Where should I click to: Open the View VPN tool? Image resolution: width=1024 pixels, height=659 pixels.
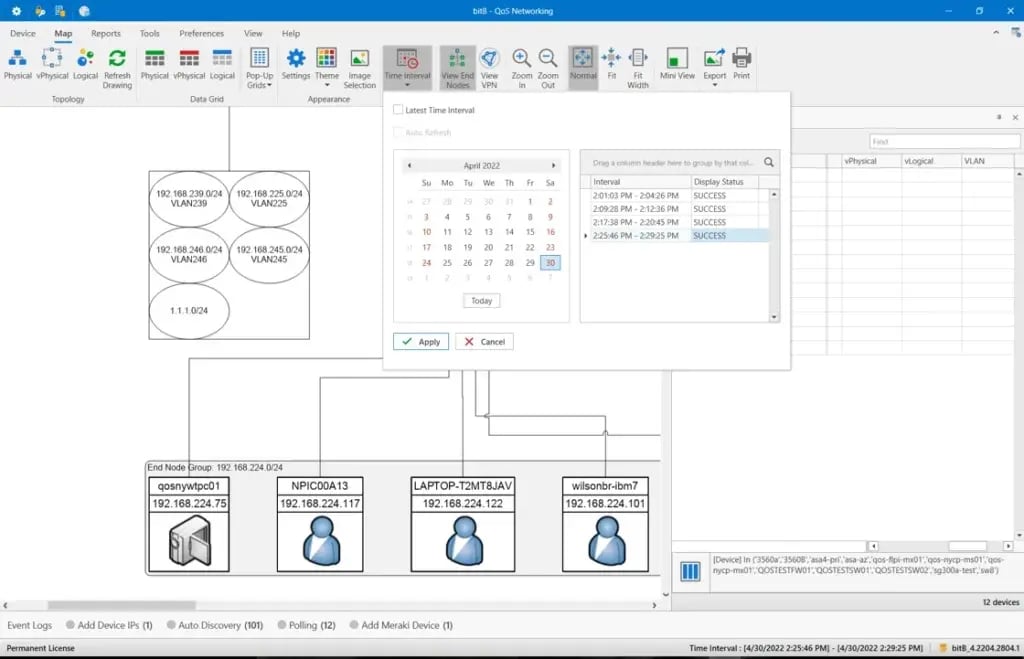pos(489,60)
